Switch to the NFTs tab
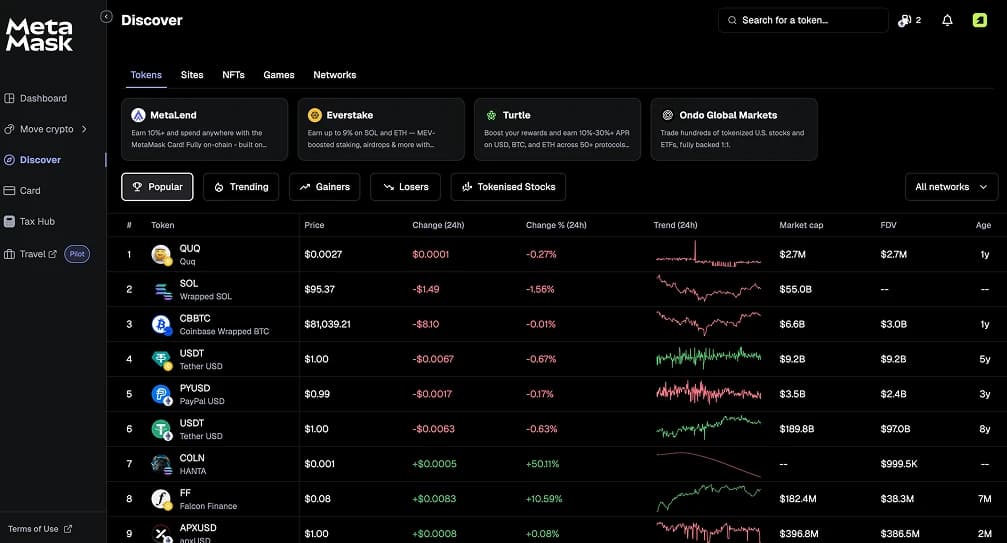The height and width of the screenshot is (543, 1007). coord(233,75)
